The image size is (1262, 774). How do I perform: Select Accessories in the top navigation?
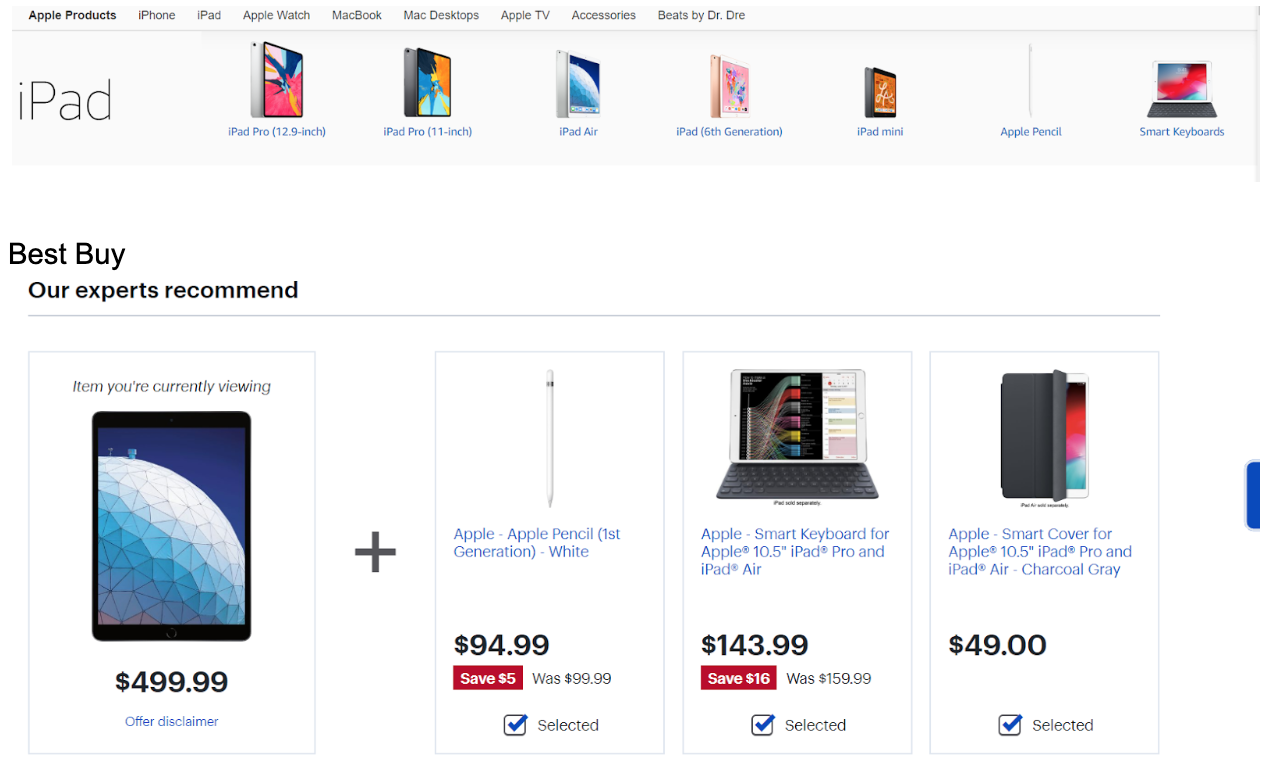(x=604, y=15)
